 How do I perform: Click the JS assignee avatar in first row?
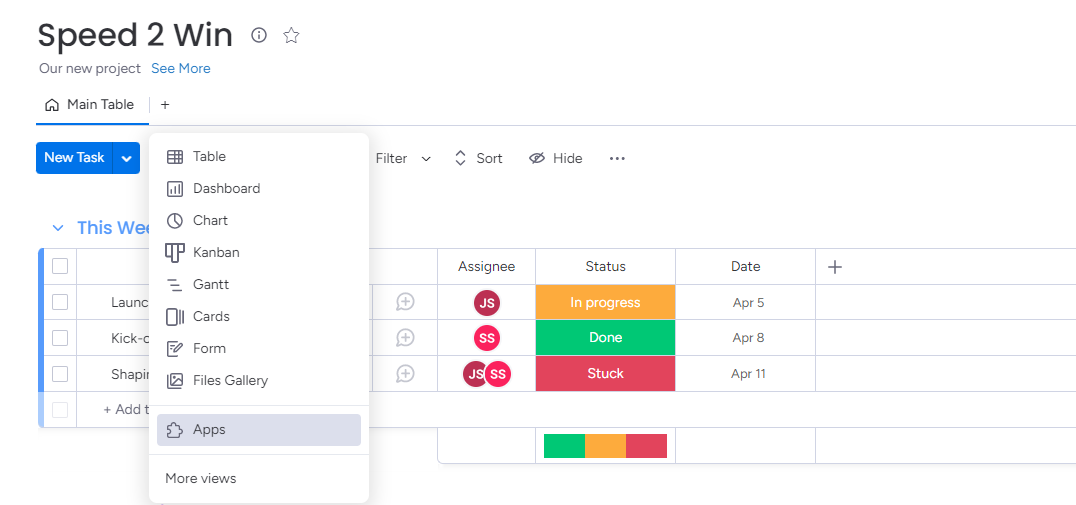pyautogui.click(x=487, y=303)
